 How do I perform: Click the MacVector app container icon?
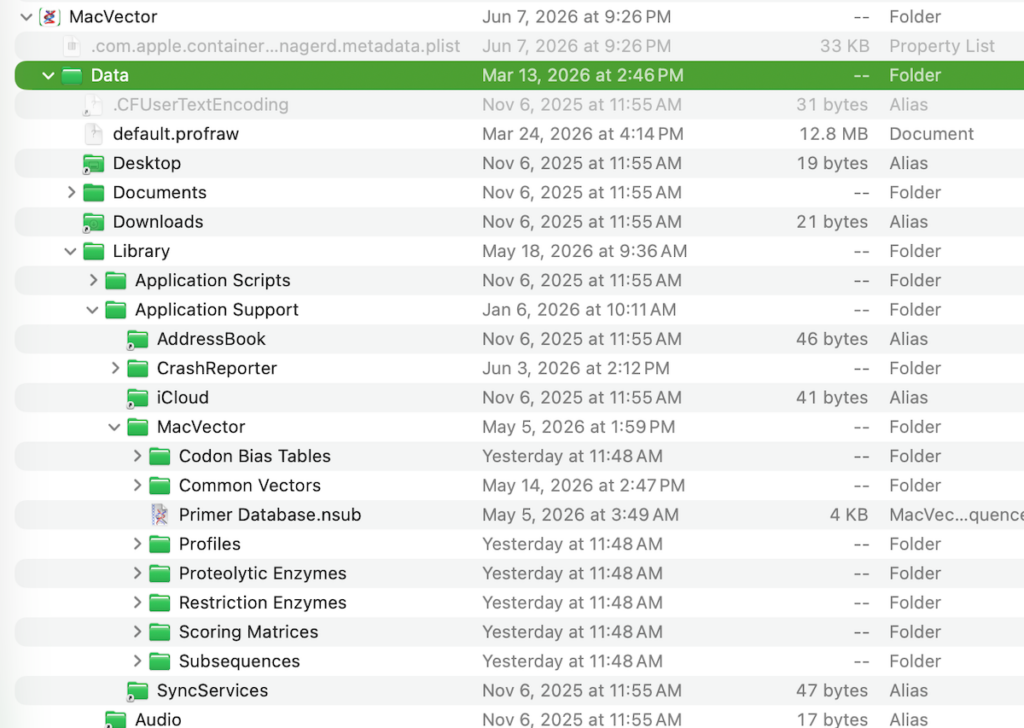point(50,17)
